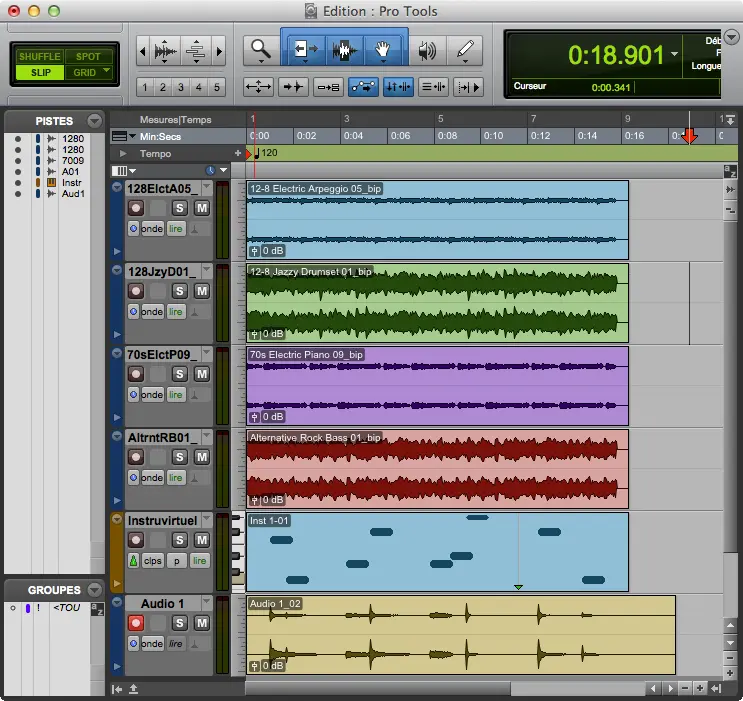Click 'onde' track view on AltrntRB01 track
Viewport: 743px width, 701px height.
[152, 478]
